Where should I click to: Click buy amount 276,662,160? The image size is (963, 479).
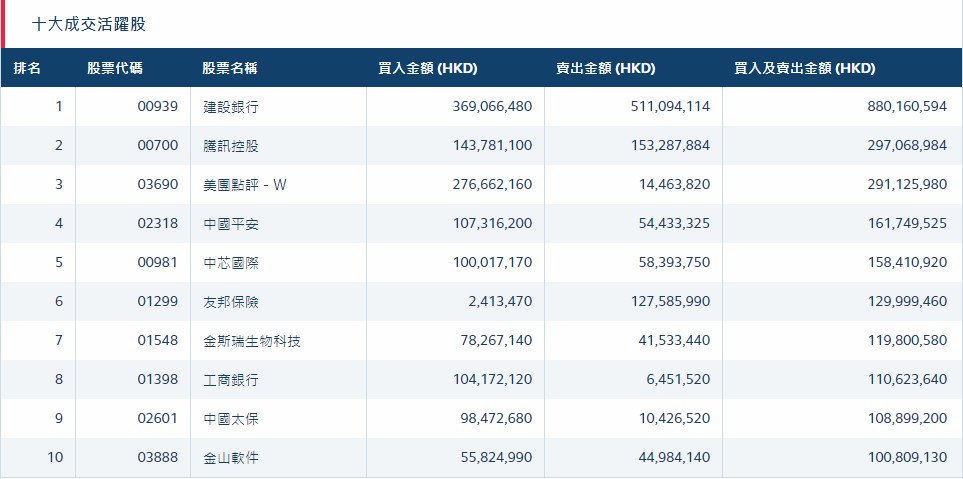pyautogui.click(x=493, y=184)
